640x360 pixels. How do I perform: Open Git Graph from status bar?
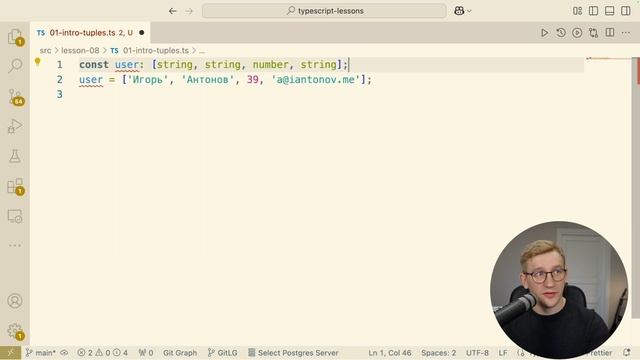[180, 353]
